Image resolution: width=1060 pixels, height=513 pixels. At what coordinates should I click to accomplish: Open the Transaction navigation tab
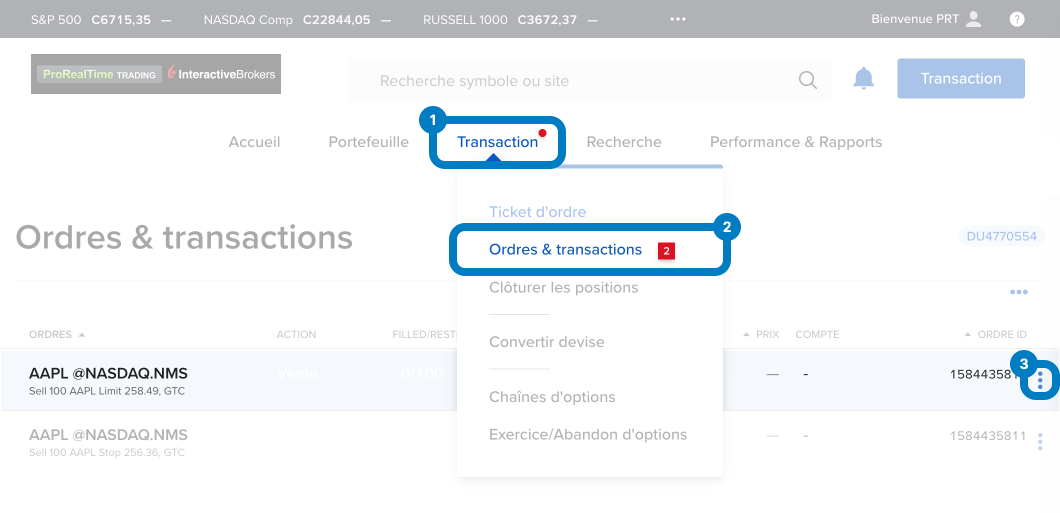(498, 142)
